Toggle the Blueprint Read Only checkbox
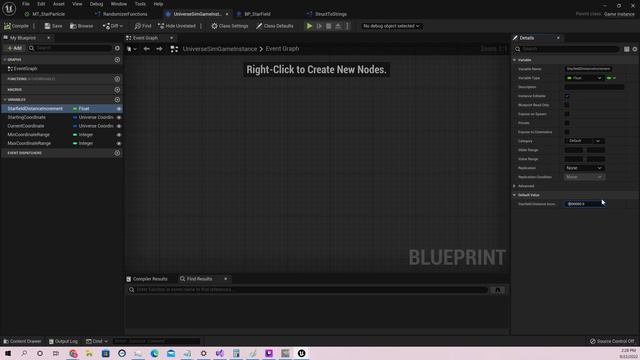This screenshot has height=360, width=640. 567,105
